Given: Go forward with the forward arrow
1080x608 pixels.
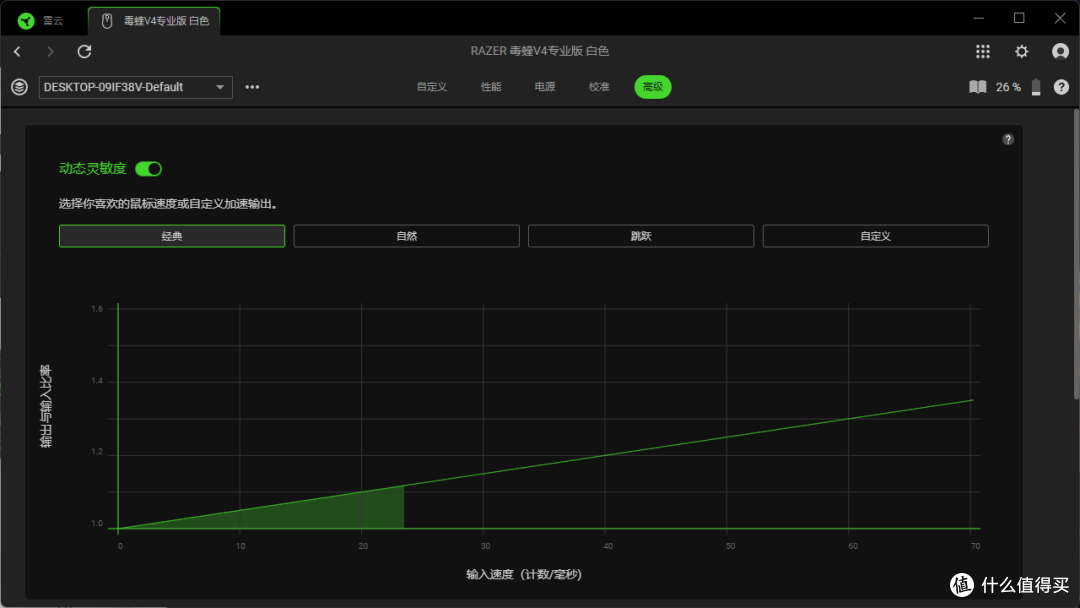Looking at the screenshot, I should pyautogui.click(x=50, y=52).
